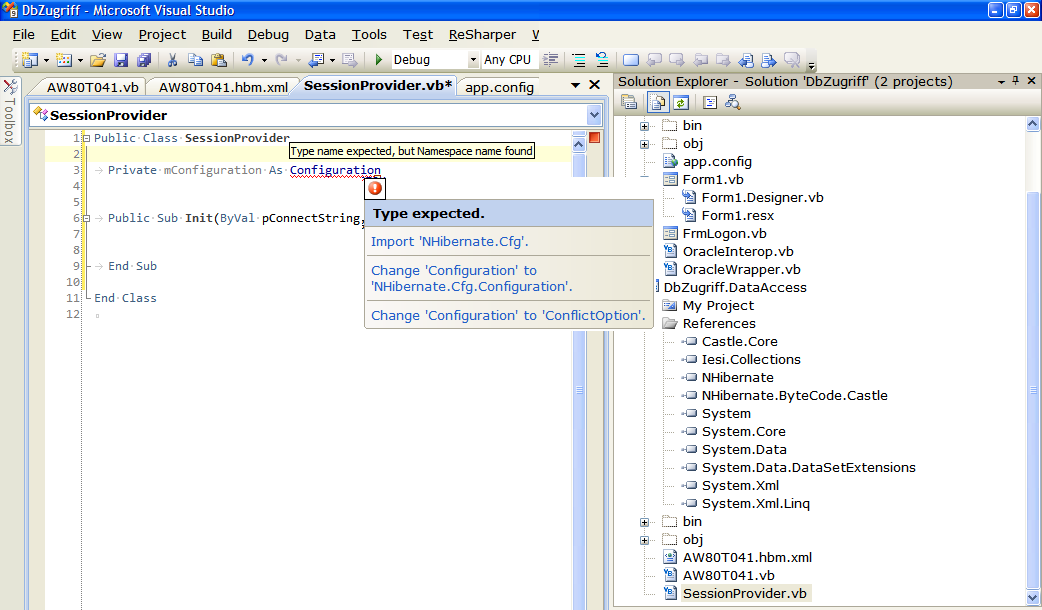Select OracleWrapper.vb in Solution Explorer
1042x610 pixels.
[742, 269]
